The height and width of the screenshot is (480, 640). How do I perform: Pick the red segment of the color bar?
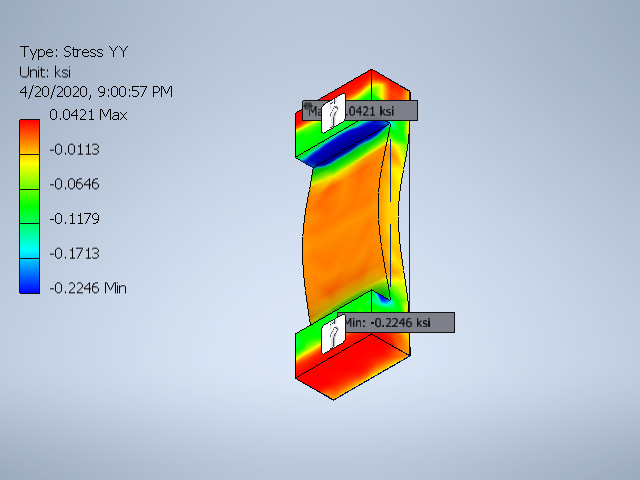click(30, 128)
